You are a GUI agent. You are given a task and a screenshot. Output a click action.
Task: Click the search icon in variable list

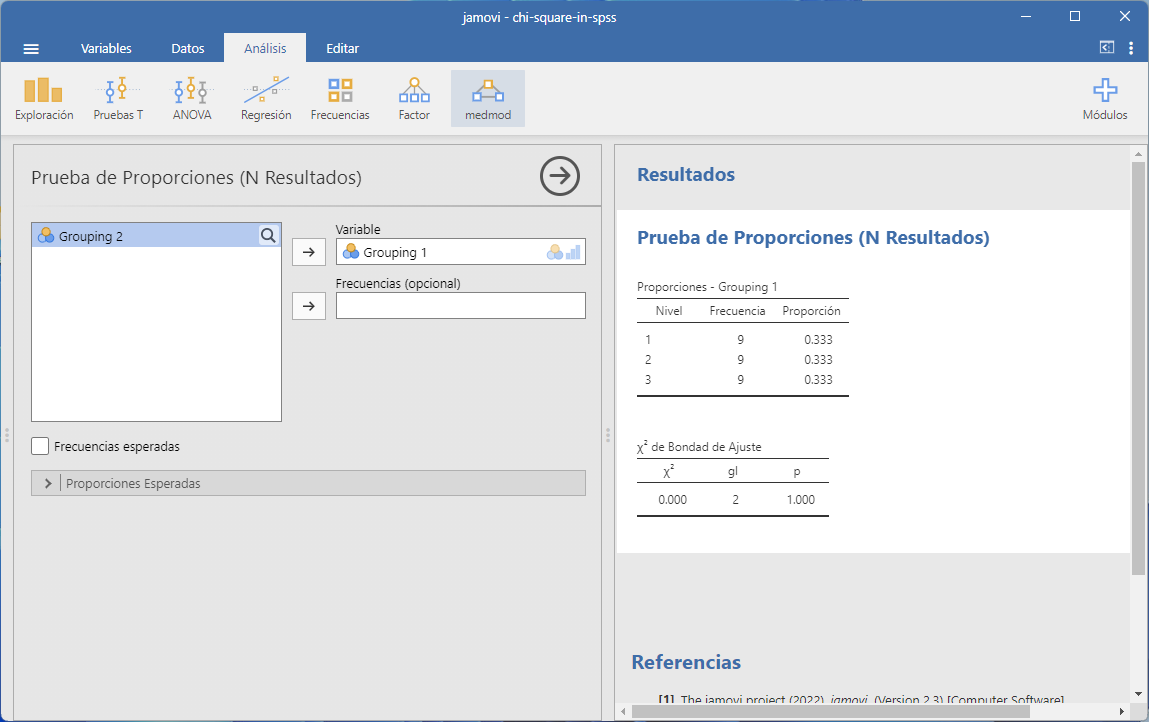click(x=268, y=236)
